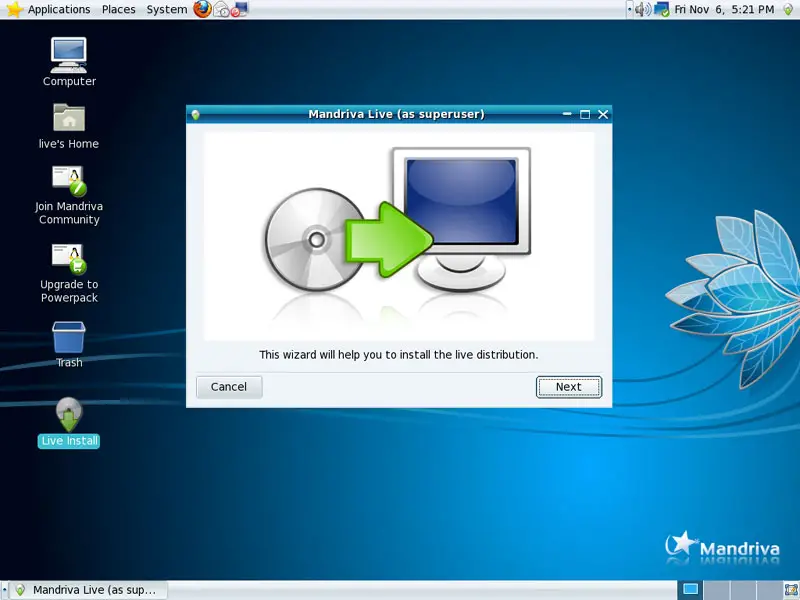Maximize the Mandriva Live window
800x600 pixels.
click(585, 114)
